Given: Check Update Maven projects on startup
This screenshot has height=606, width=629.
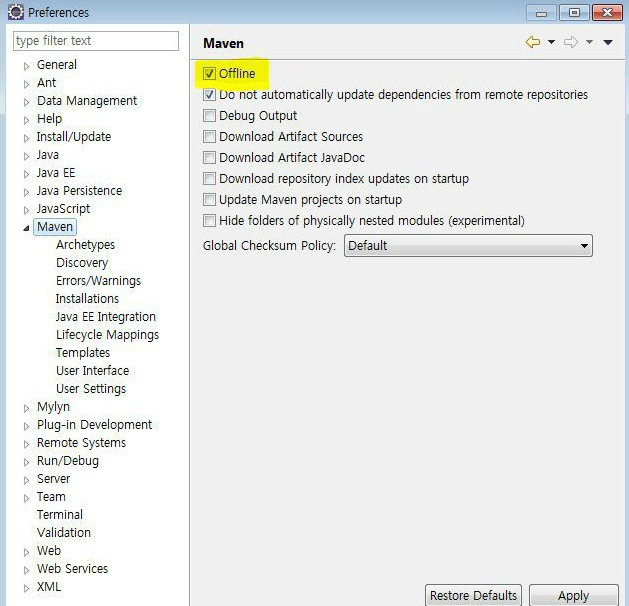Looking at the screenshot, I should click(x=209, y=199).
